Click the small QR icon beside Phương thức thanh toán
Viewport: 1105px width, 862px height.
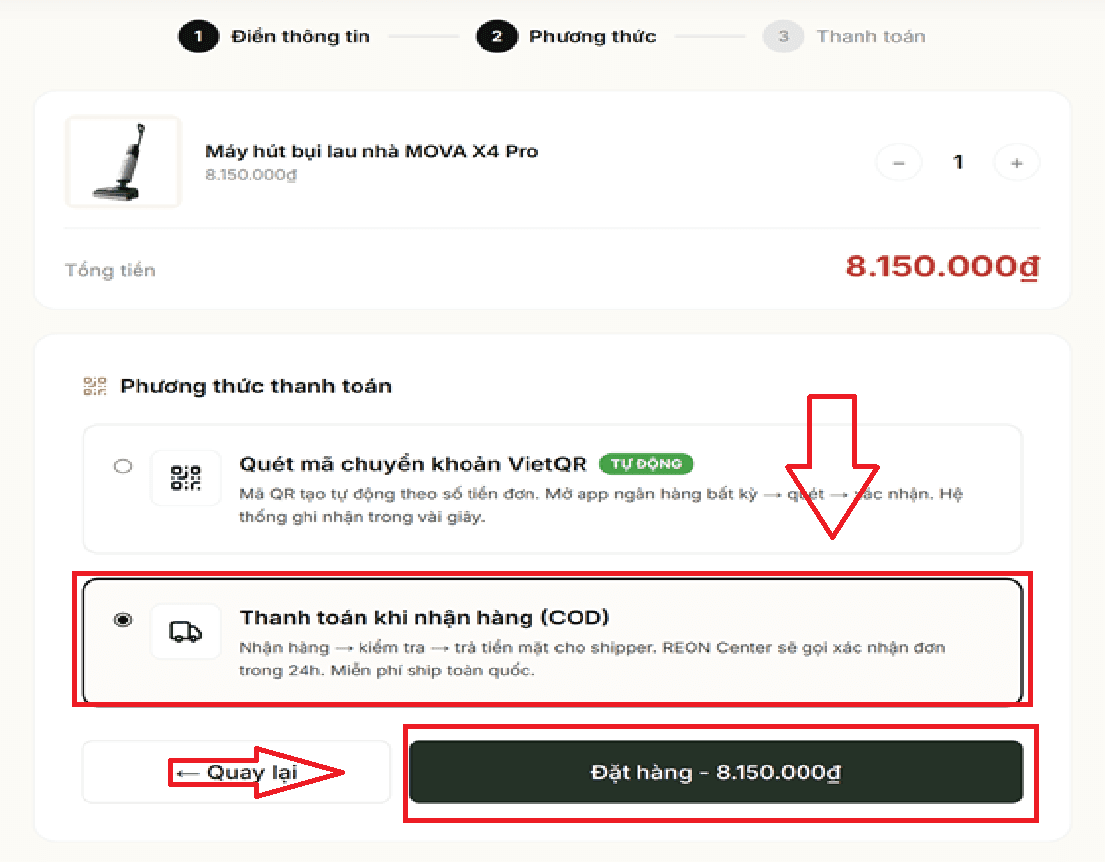click(x=95, y=386)
